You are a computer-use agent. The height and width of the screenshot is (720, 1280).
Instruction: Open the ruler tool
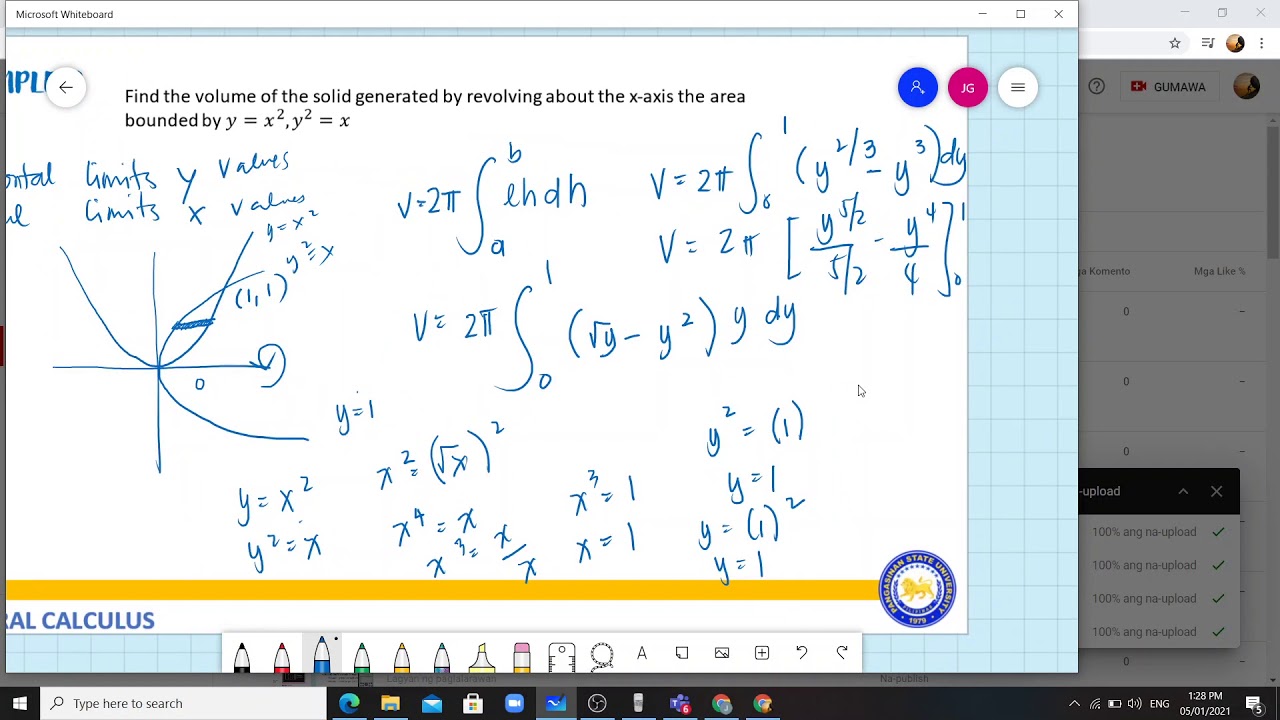pyautogui.click(x=562, y=655)
